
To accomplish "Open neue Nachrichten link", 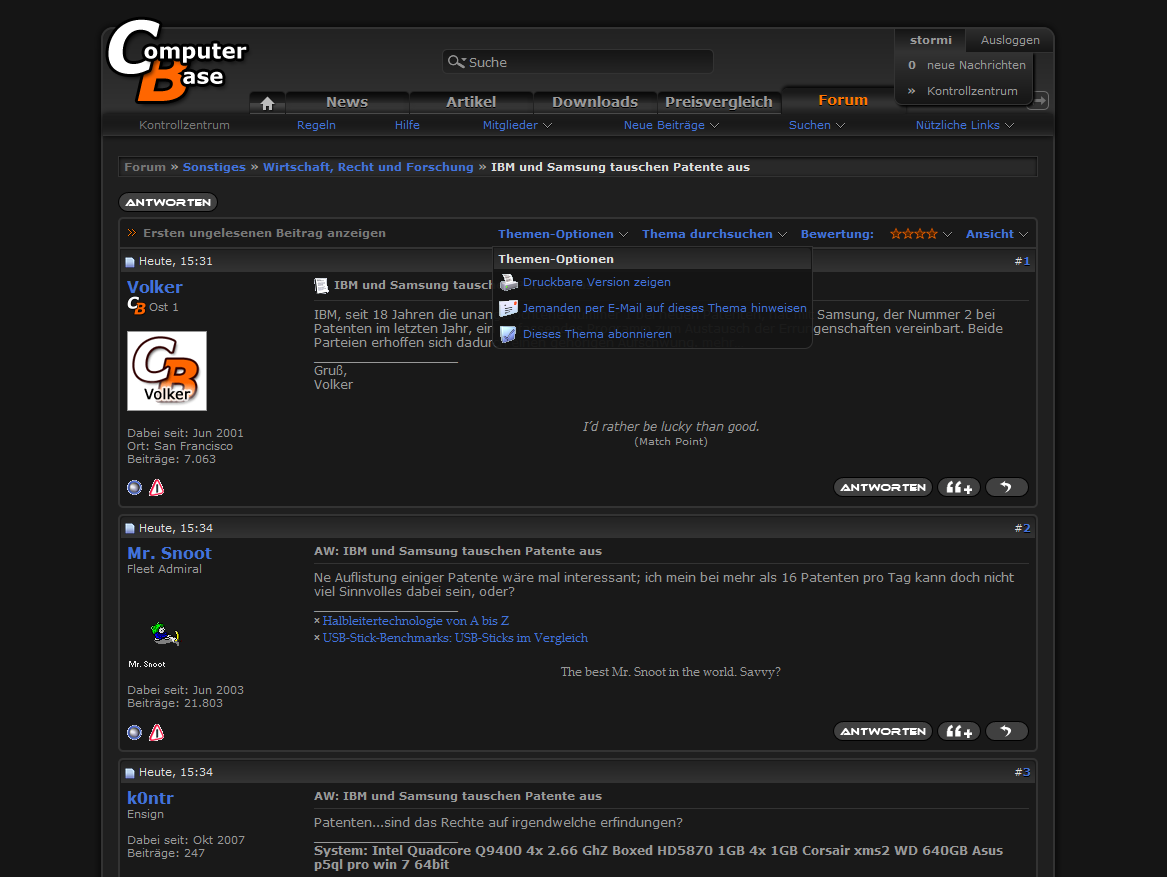I will (976, 66).
